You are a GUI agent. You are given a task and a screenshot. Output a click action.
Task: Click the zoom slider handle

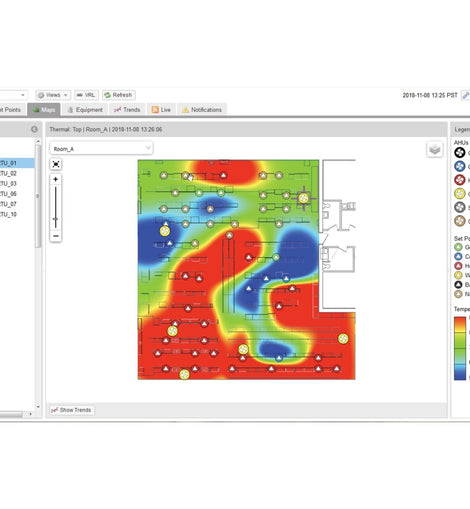[x=56, y=219]
